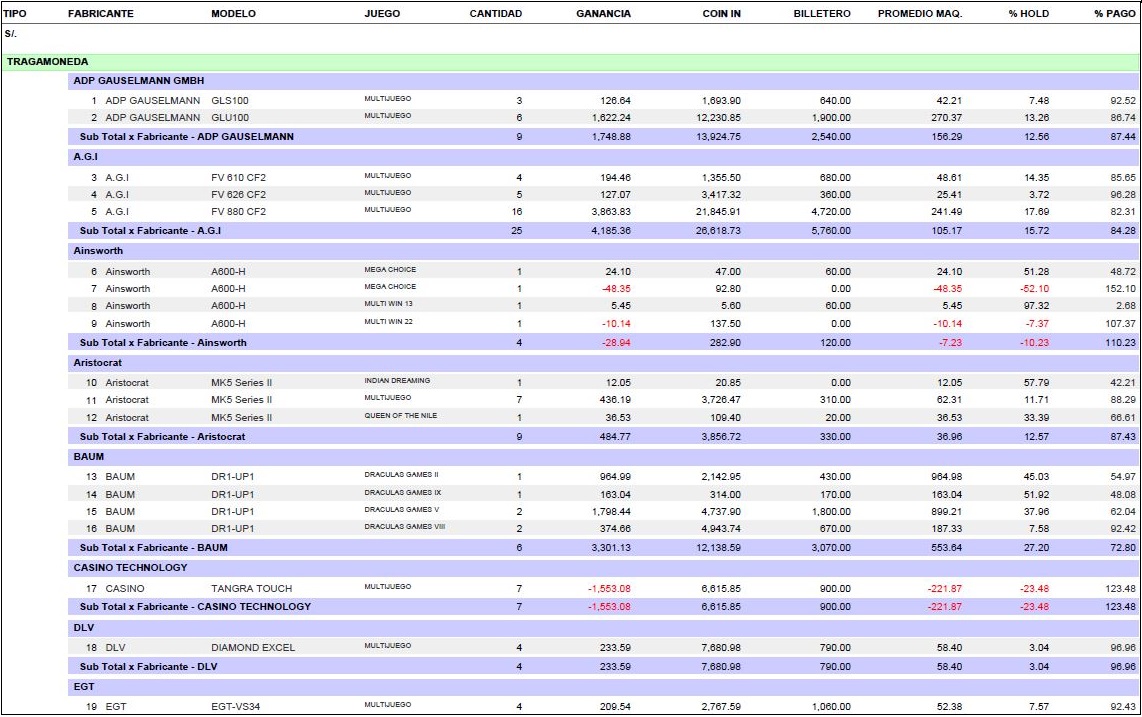Viewport: 1142px width, 717px height.
Task: Click model GLU100 cell
Action: 230,117
